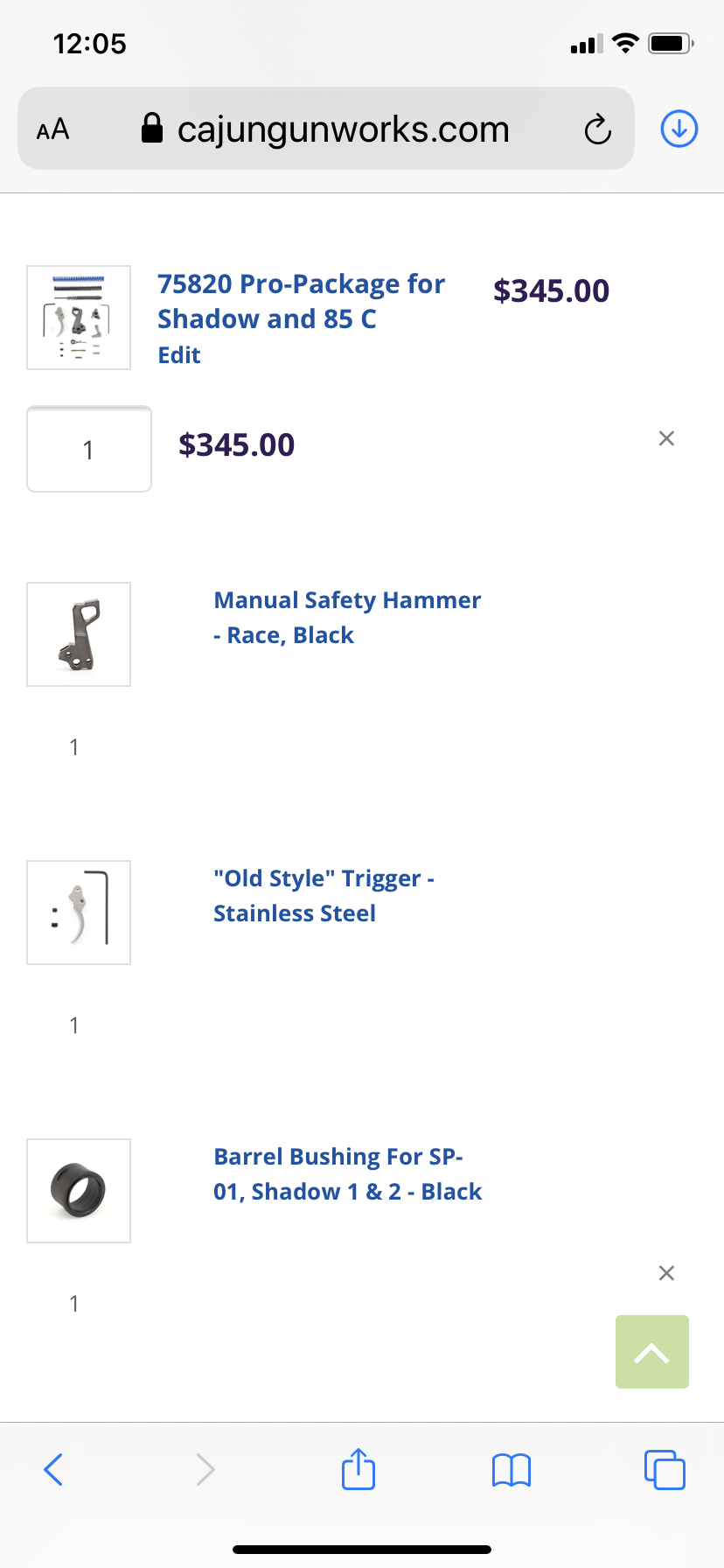Open the AA reader text-size menu
Image resolution: width=724 pixels, height=1568 pixels.
52,129
